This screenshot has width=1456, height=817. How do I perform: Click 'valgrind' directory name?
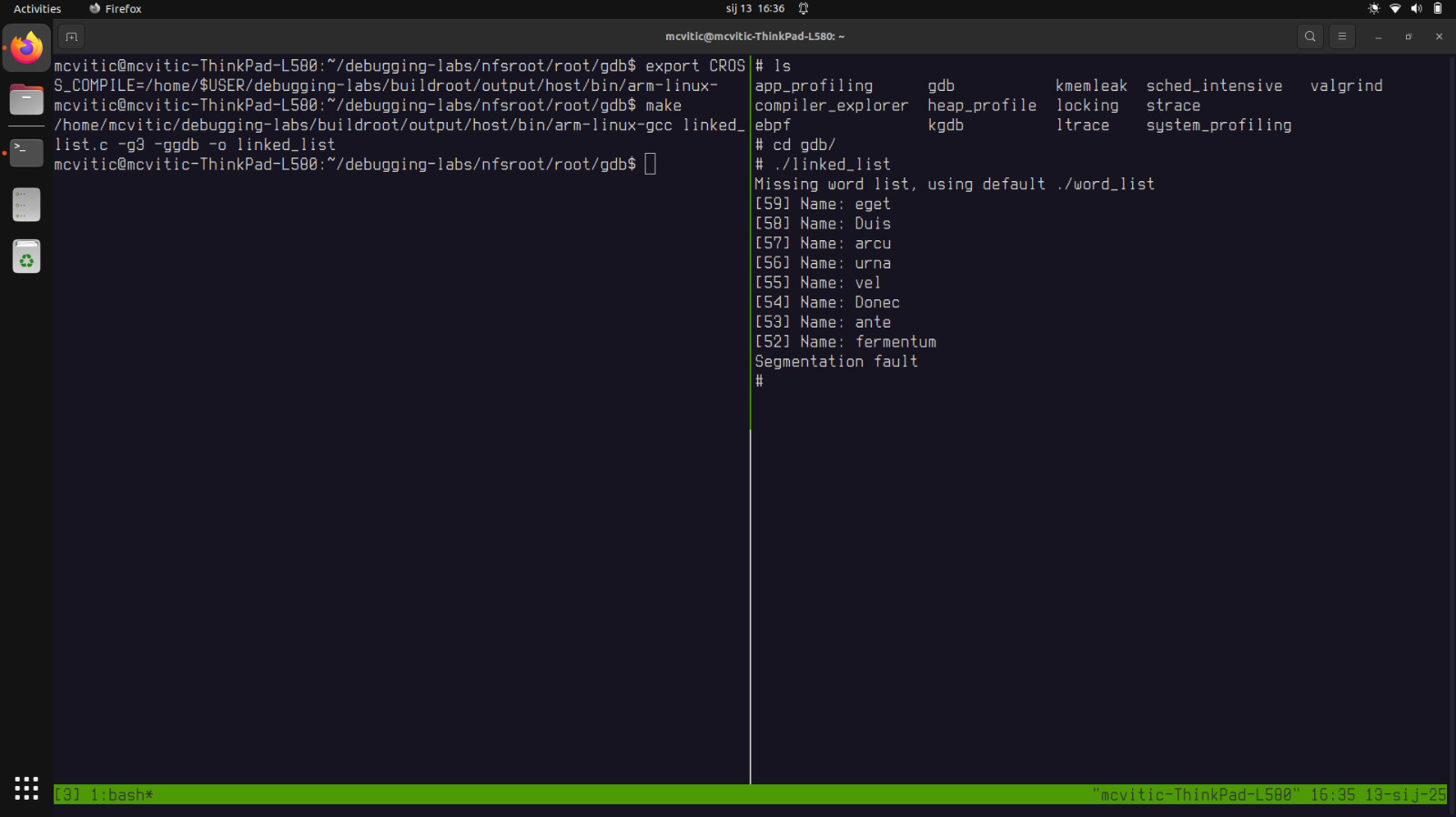[1346, 86]
